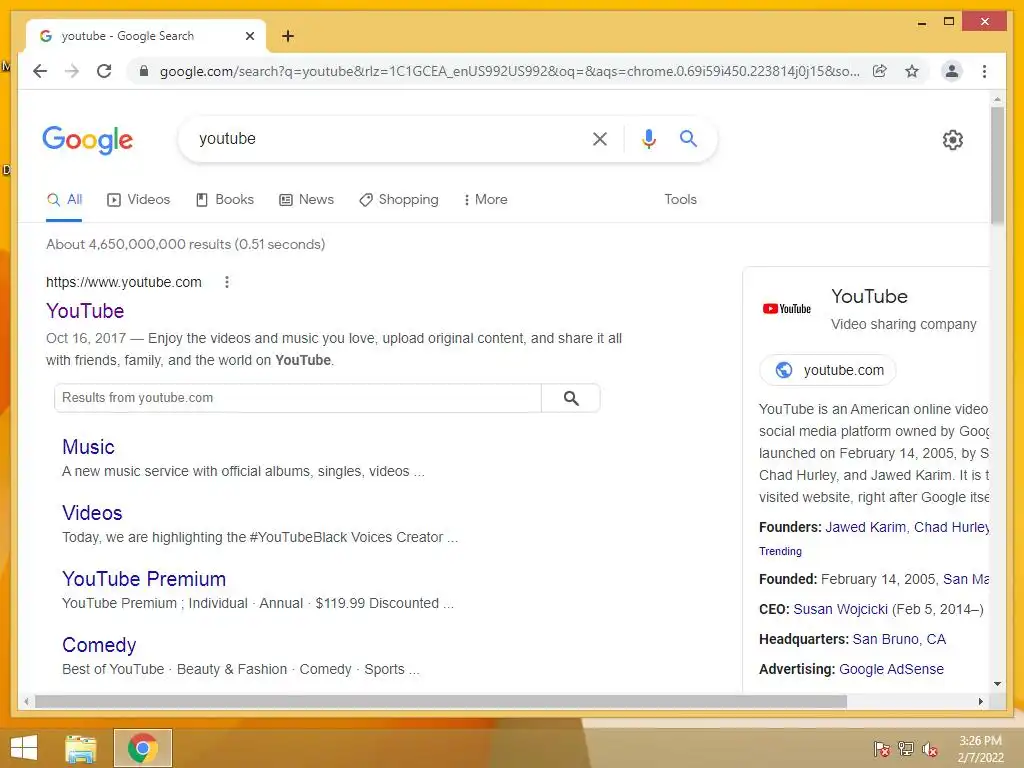
Task: Click the scroll down arrow
Action: [x=997, y=684]
